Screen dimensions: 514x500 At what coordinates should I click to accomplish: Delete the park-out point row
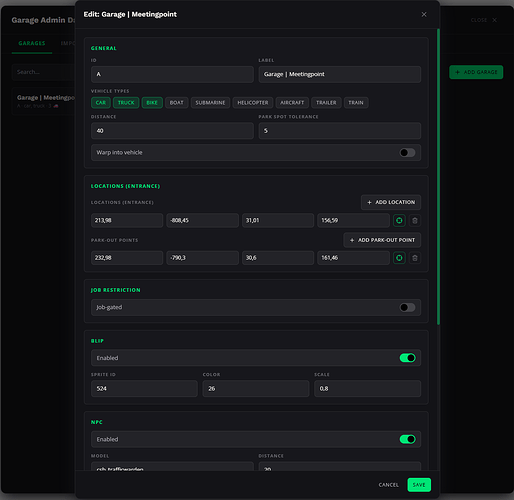(x=415, y=258)
